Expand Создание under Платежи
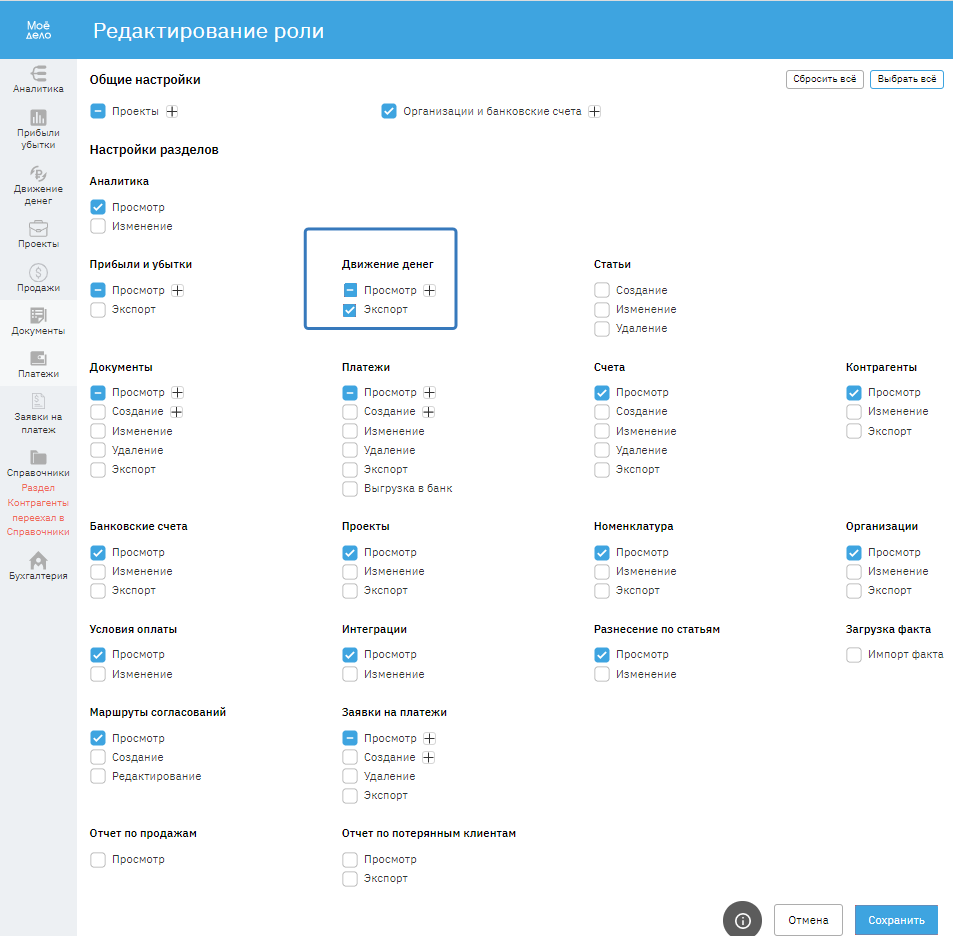 coord(428,412)
